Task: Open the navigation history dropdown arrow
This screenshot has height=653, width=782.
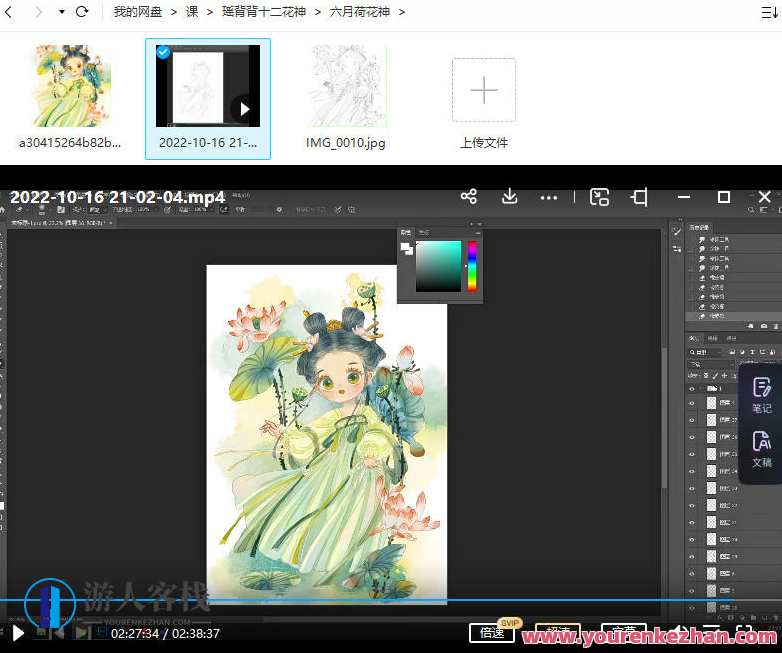Action: (x=61, y=11)
